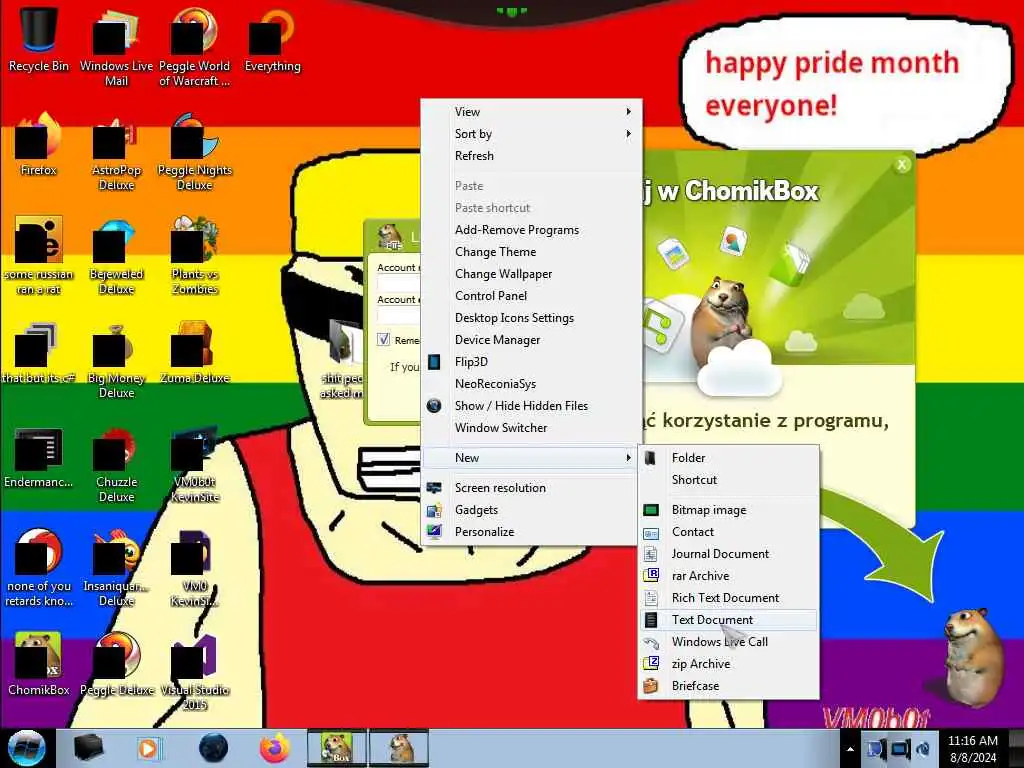Create new Bitmap image

[x=728, y=510]
